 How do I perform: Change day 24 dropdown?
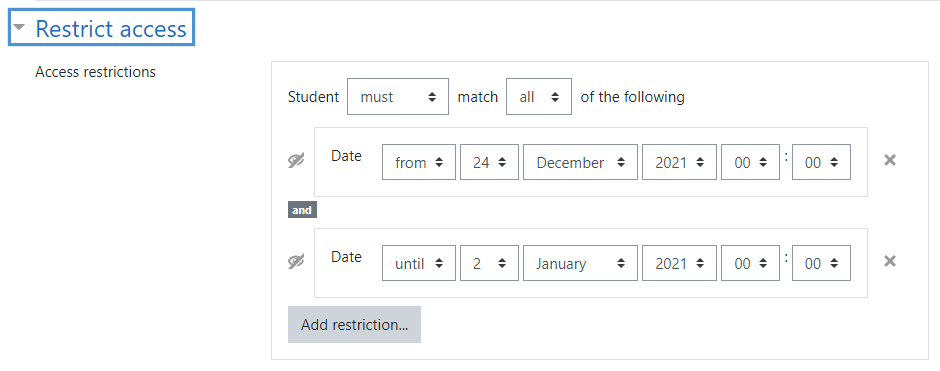(x=489, y=162)
